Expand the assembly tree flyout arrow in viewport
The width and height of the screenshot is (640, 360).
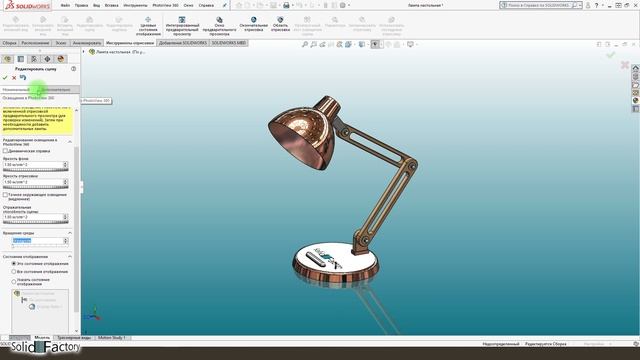pos(84,52)
